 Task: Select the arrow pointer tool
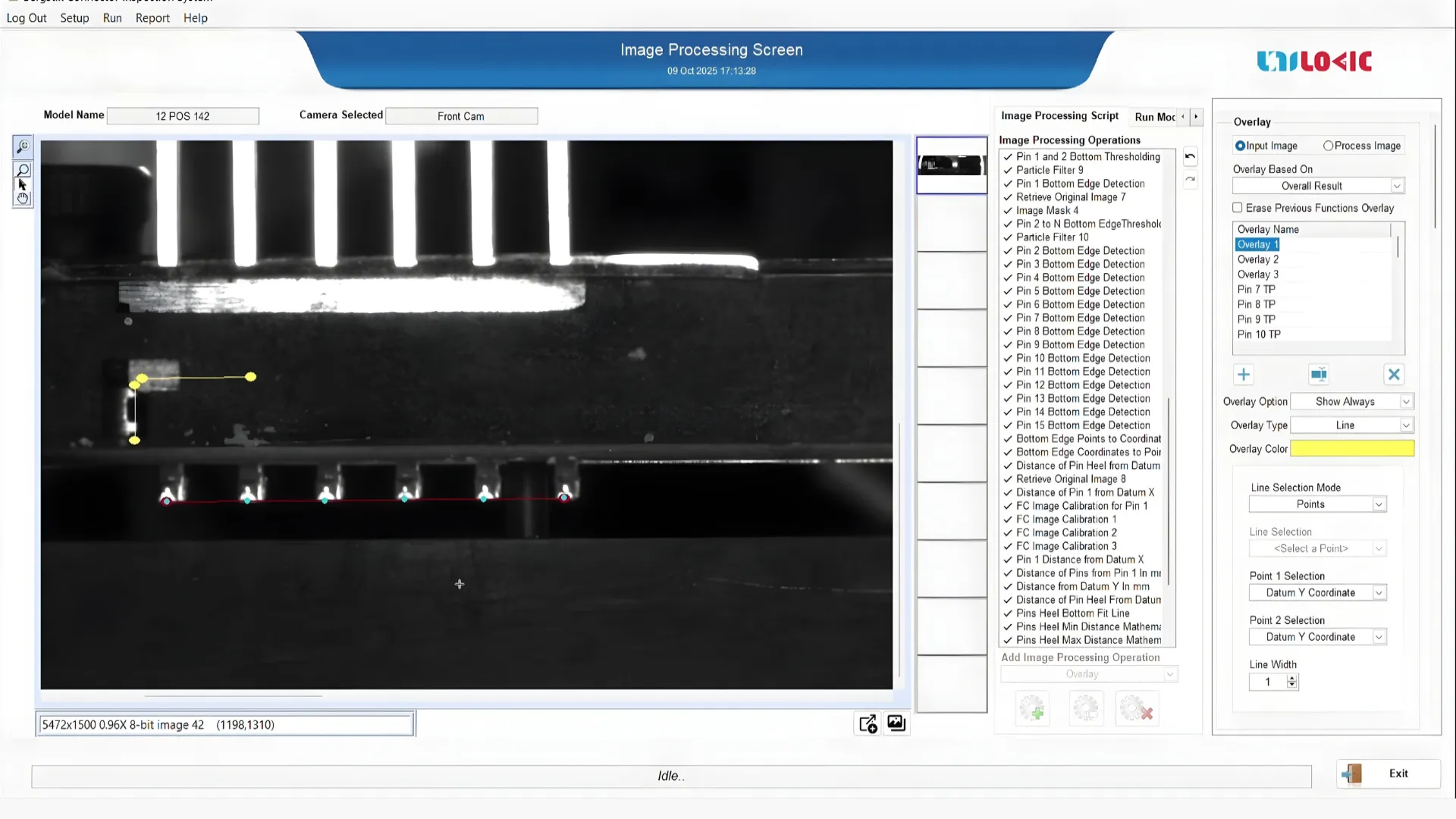(x=22, y=184)
